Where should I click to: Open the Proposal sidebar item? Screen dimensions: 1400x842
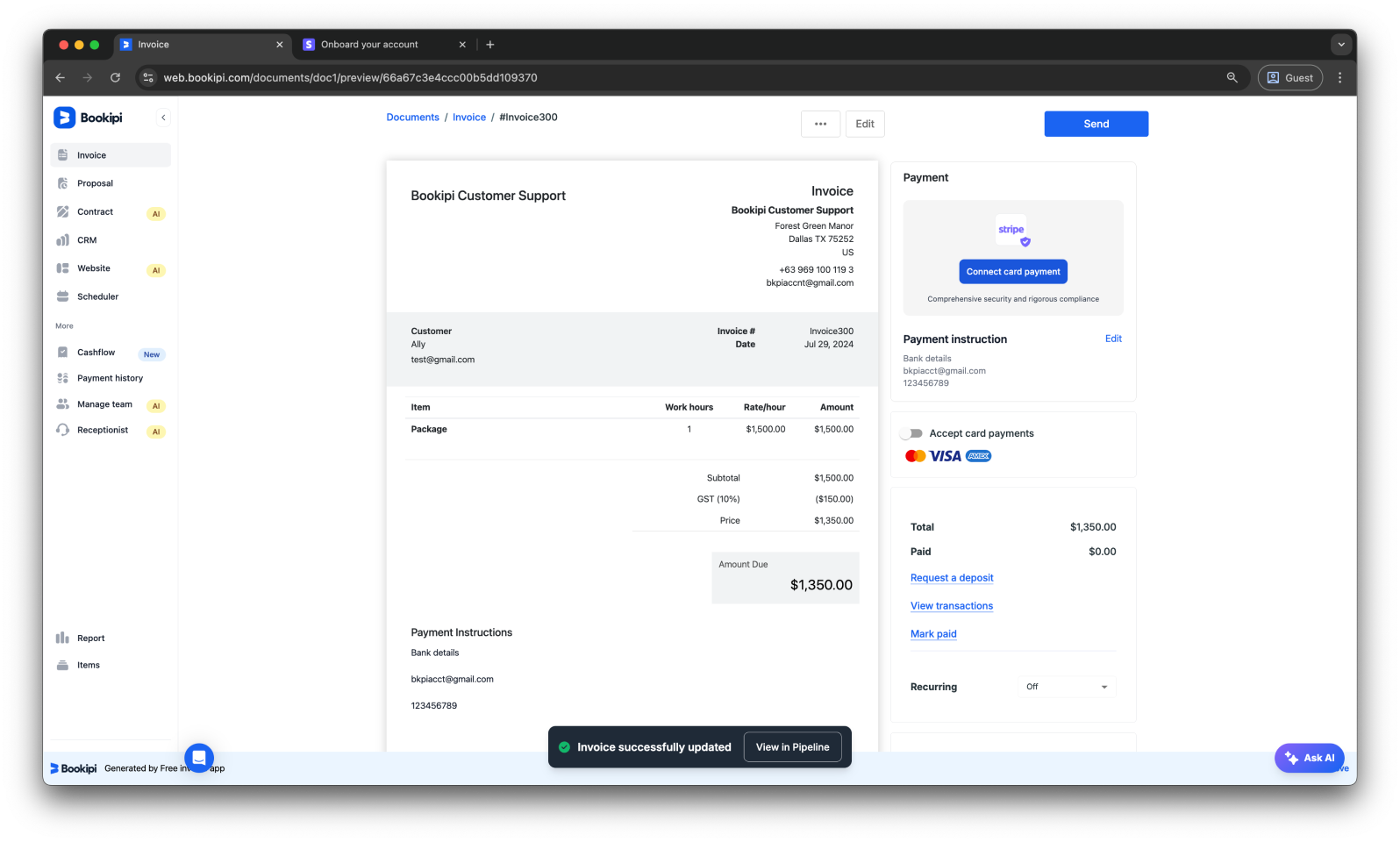(111, 183)
